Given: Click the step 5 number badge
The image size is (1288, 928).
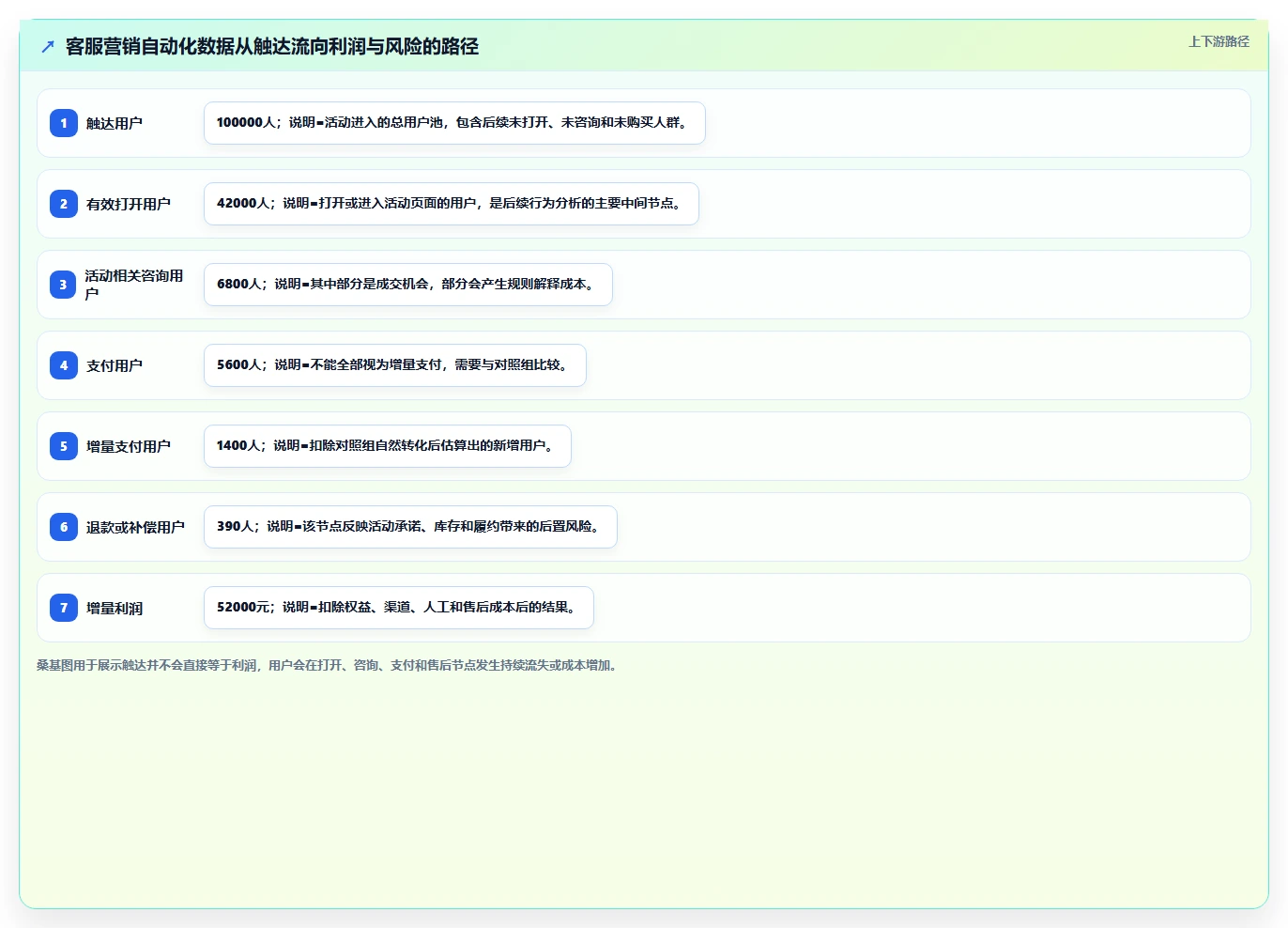Looking at the screenshot, I should pyautogui.click(x=64, y=446).
